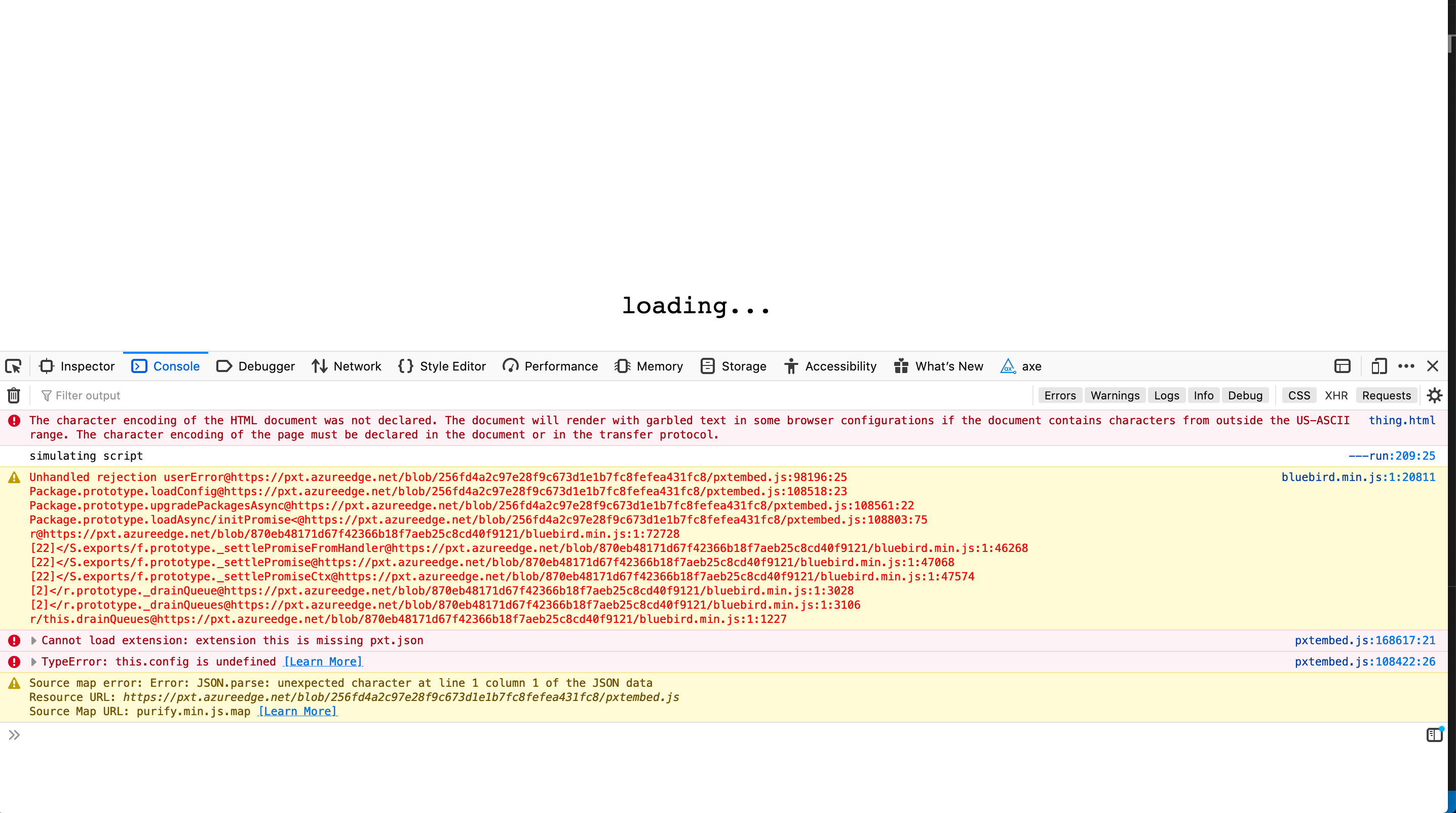1456x813 pixels.
Task: Open the Accessibility tab
Action: [x=830, y=366]
